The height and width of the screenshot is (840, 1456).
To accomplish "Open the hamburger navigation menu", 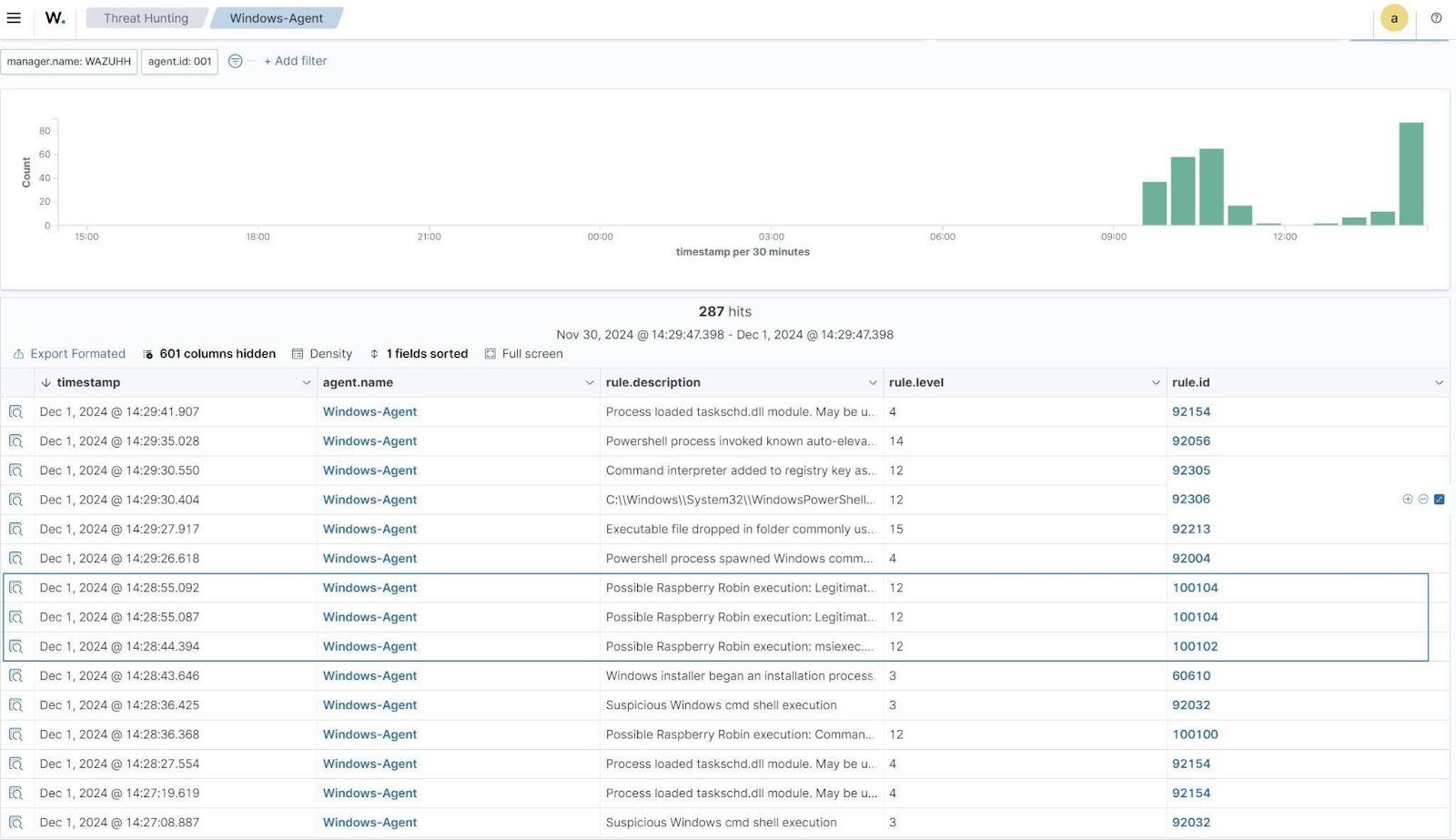I will click(14, 18).
